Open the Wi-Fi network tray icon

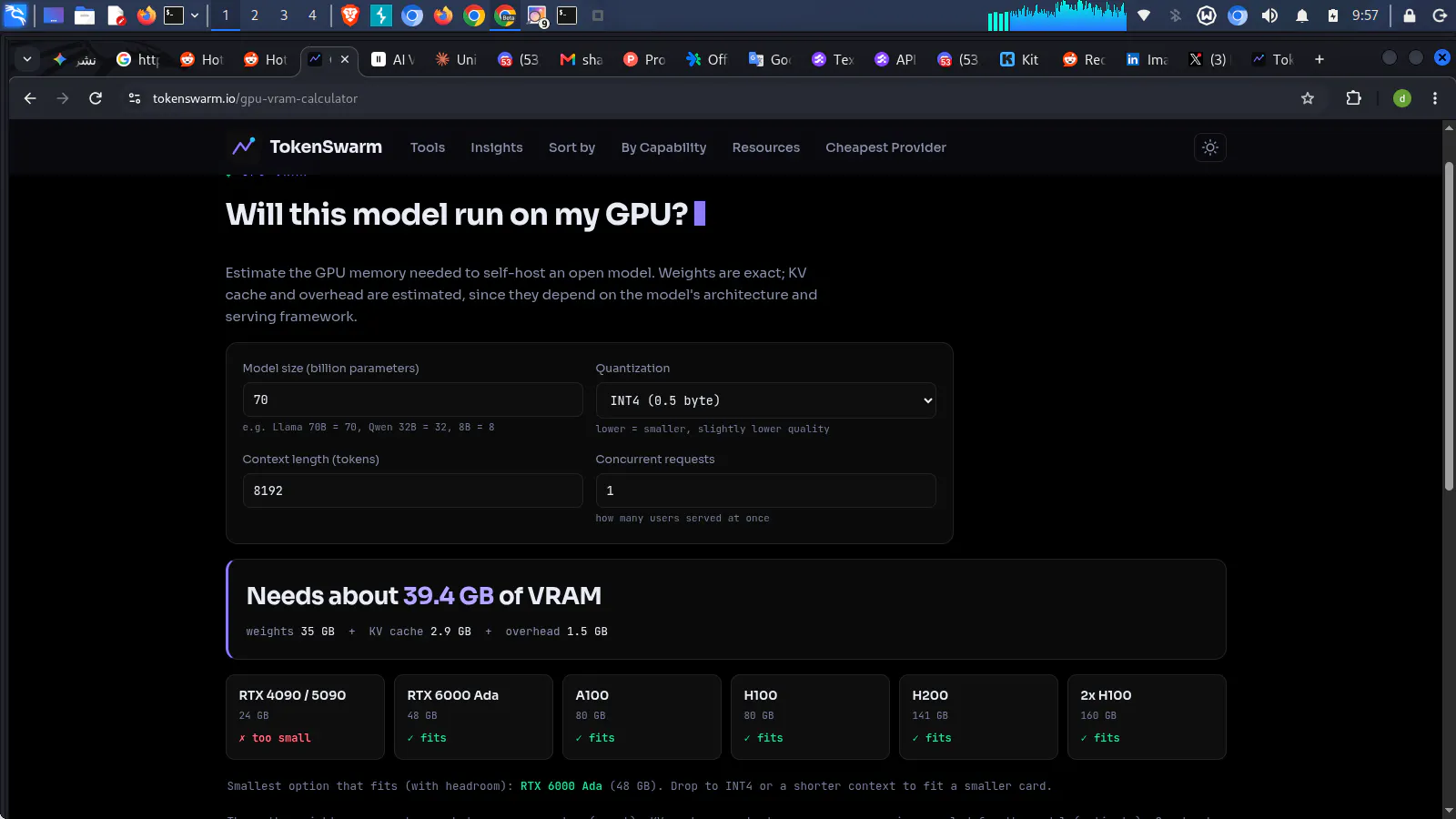pos(1144,15)
